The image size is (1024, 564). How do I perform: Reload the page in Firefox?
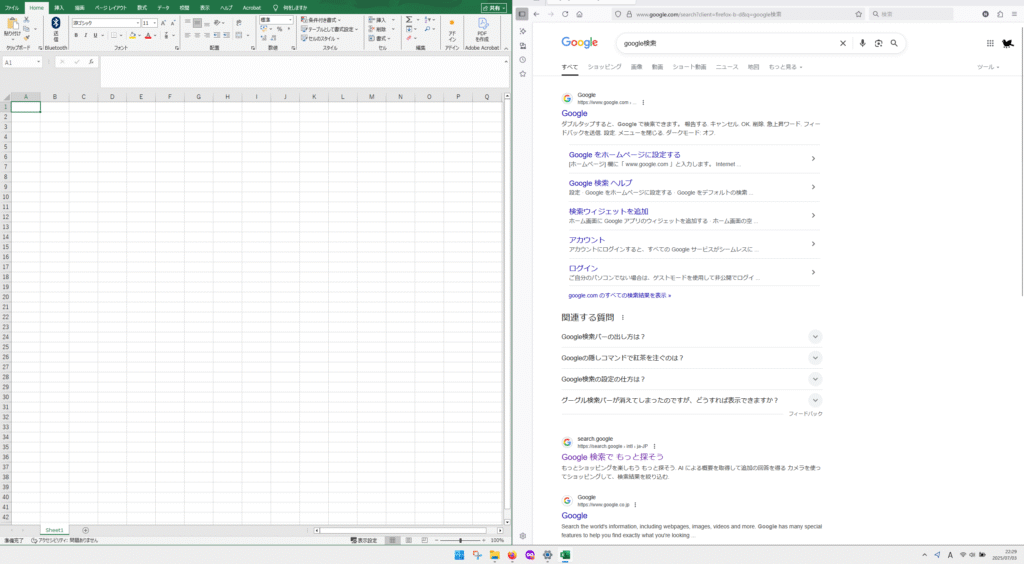565,14
